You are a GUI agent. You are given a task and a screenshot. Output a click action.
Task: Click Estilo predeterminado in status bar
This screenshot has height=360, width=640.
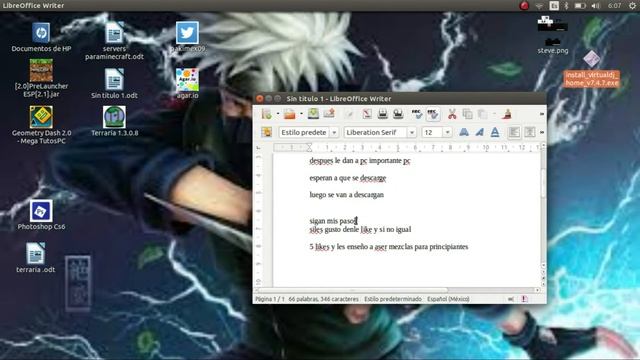click(393, 299)
